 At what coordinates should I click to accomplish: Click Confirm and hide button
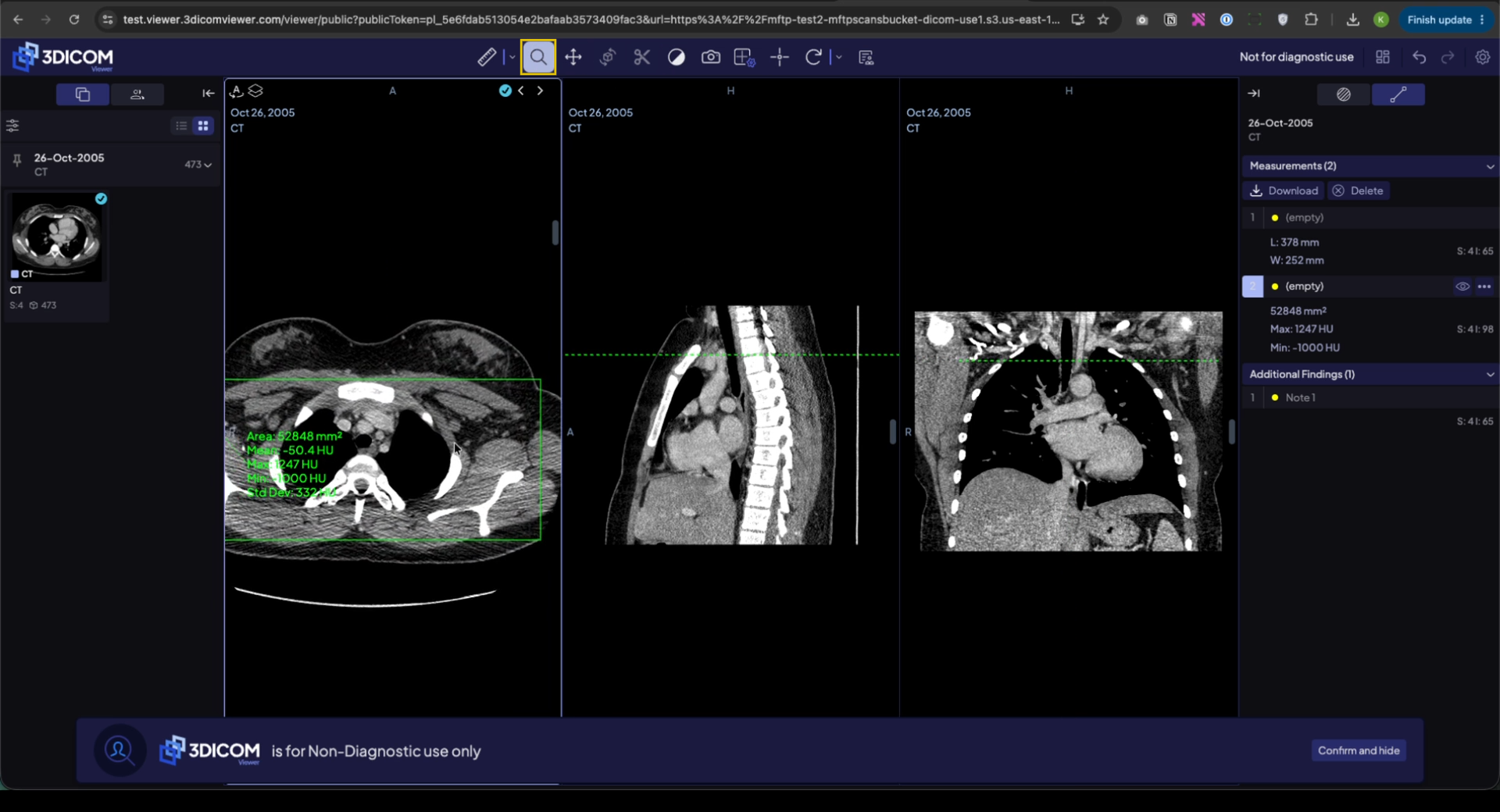pos(1359,751)
